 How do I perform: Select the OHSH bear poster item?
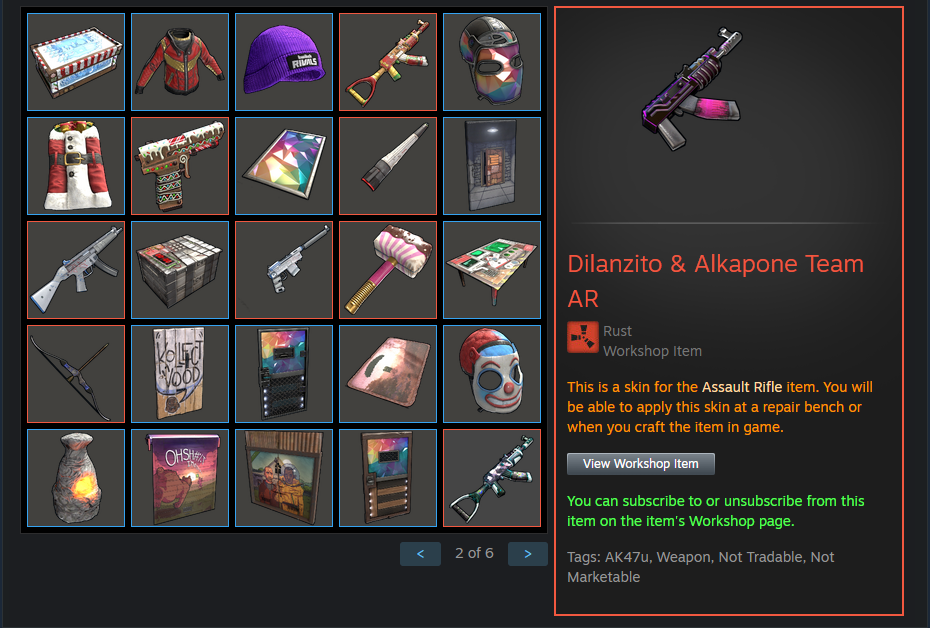(x=180, y=478)
